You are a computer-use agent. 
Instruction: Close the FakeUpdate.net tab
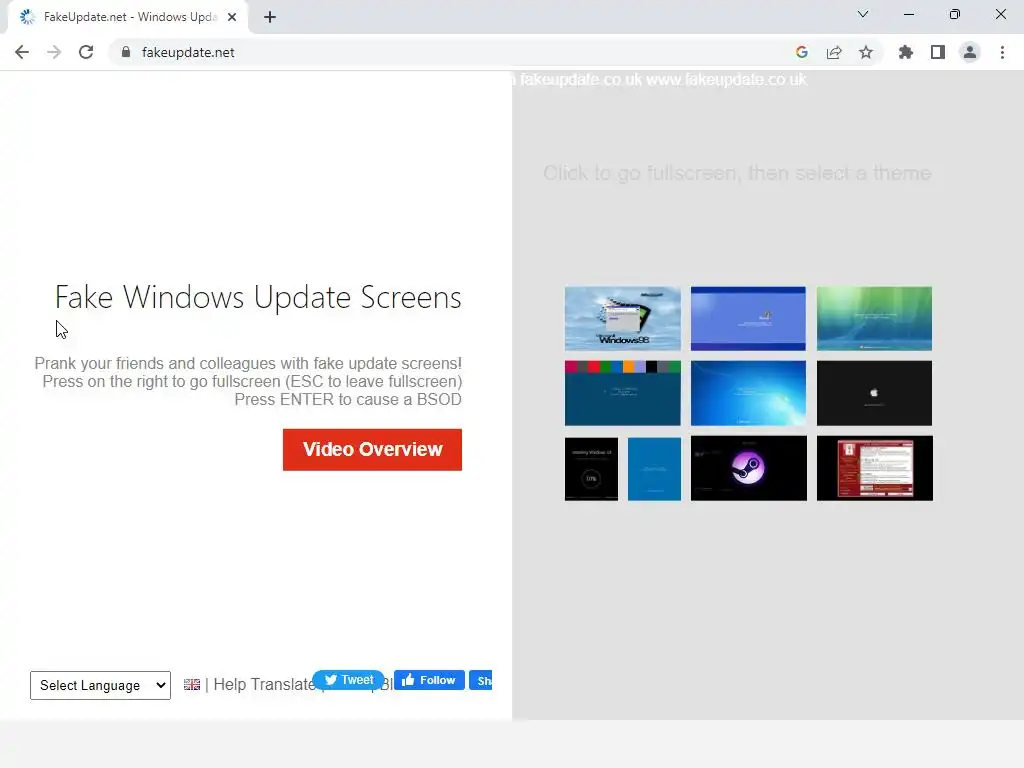232,17
